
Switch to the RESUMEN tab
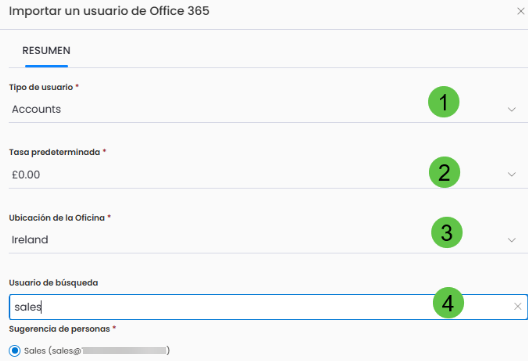pyautogui.click(x=46, y=51)
